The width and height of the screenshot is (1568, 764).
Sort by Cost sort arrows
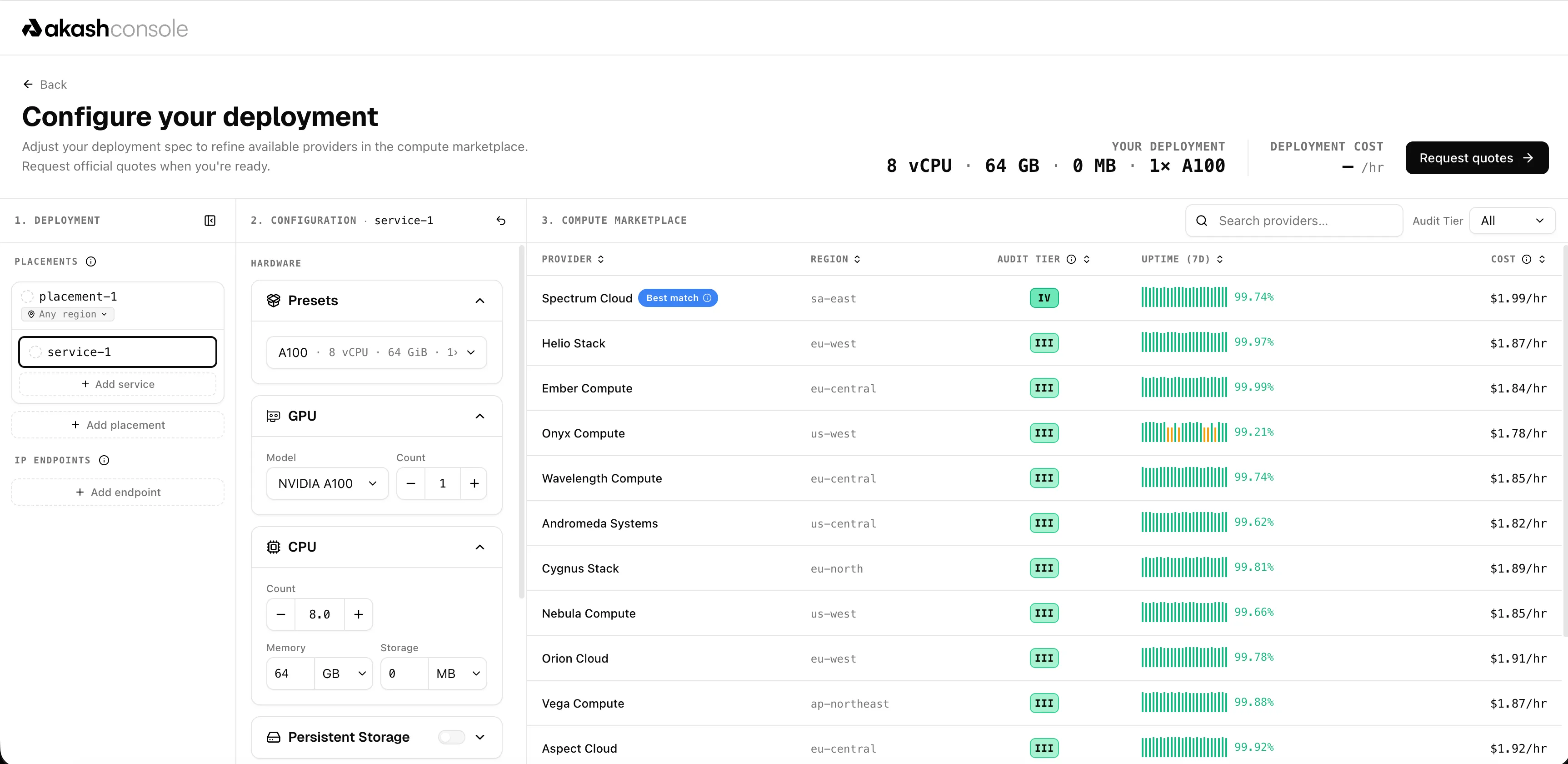click(1542, 259)
